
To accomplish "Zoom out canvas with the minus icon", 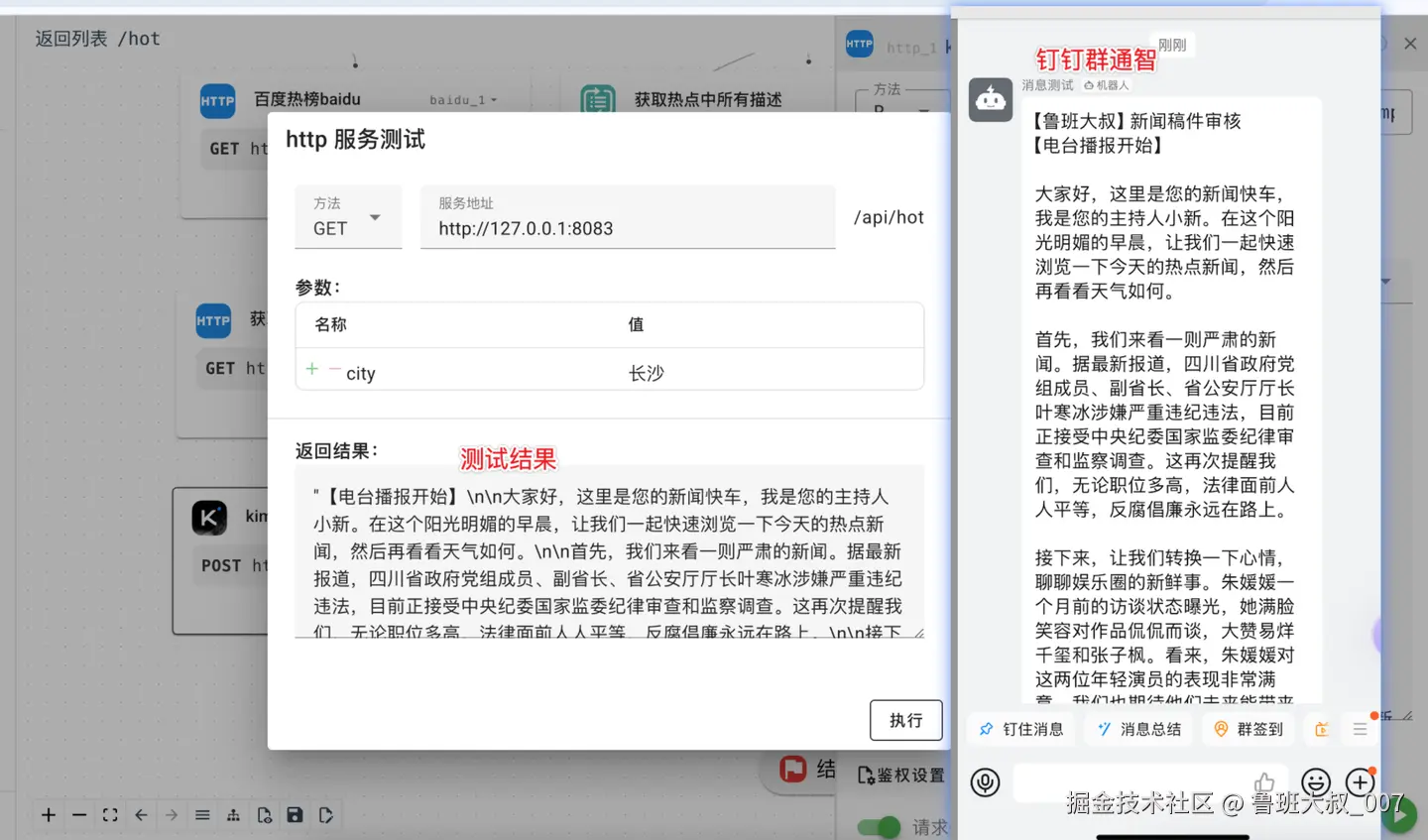I will [79, 815].
